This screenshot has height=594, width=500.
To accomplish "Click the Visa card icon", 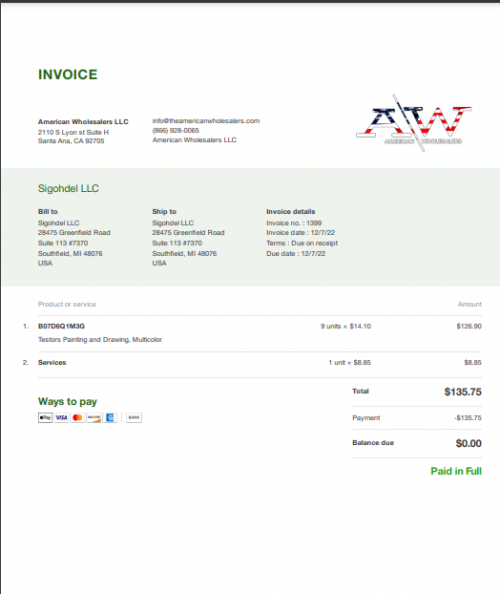I will [x=61, y=417].
